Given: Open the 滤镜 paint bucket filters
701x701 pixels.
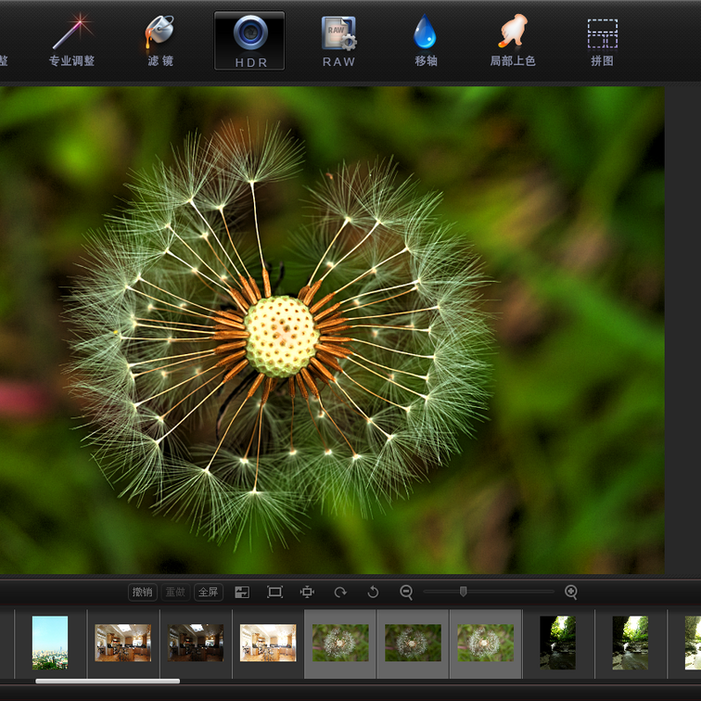Looking at the screenshot, I should pyautogui.click(x=160, y=40).
